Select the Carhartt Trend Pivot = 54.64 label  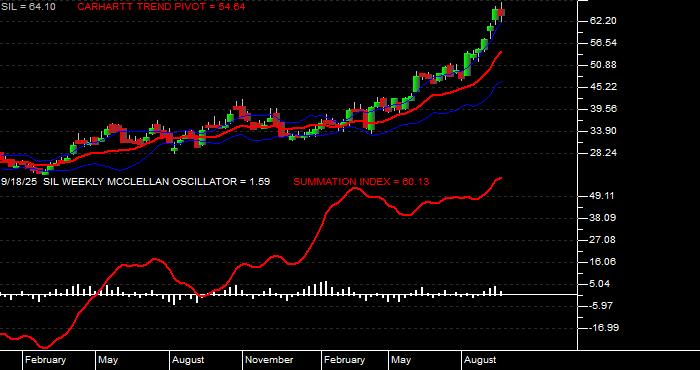161,7
